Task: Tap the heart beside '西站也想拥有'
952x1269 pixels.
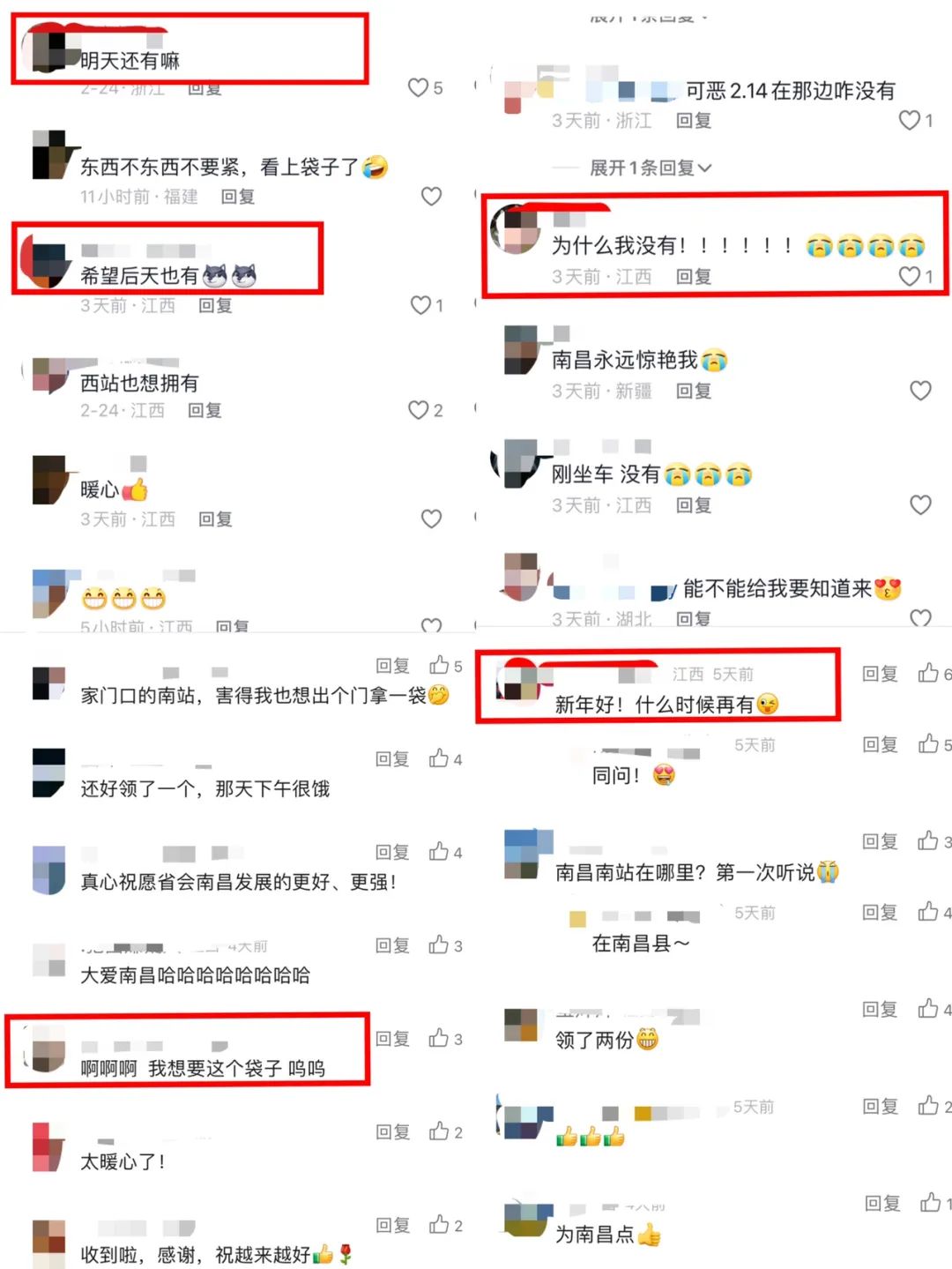Action: (418, 410)
